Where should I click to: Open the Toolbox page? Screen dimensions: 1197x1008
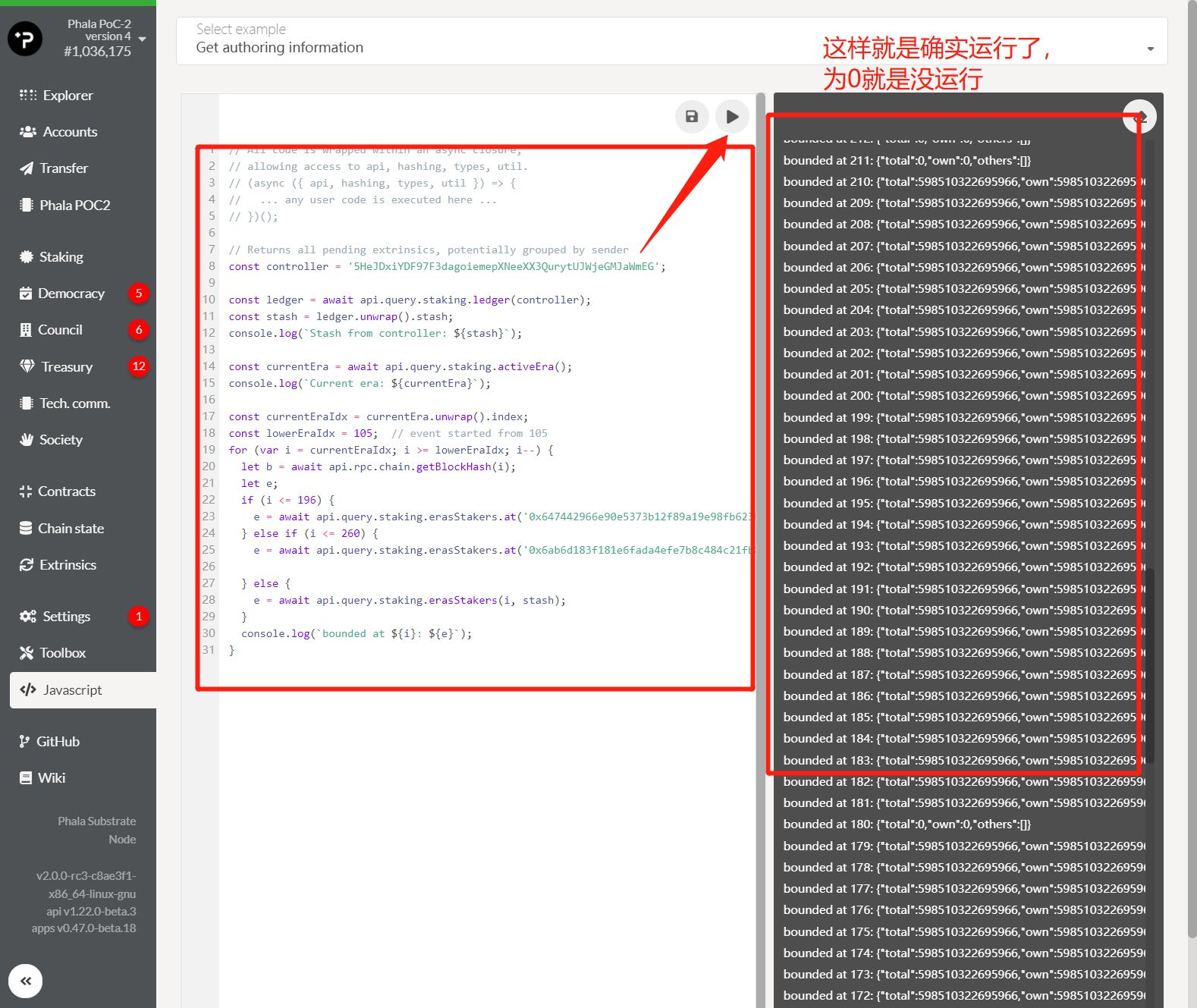pos(62,653)
